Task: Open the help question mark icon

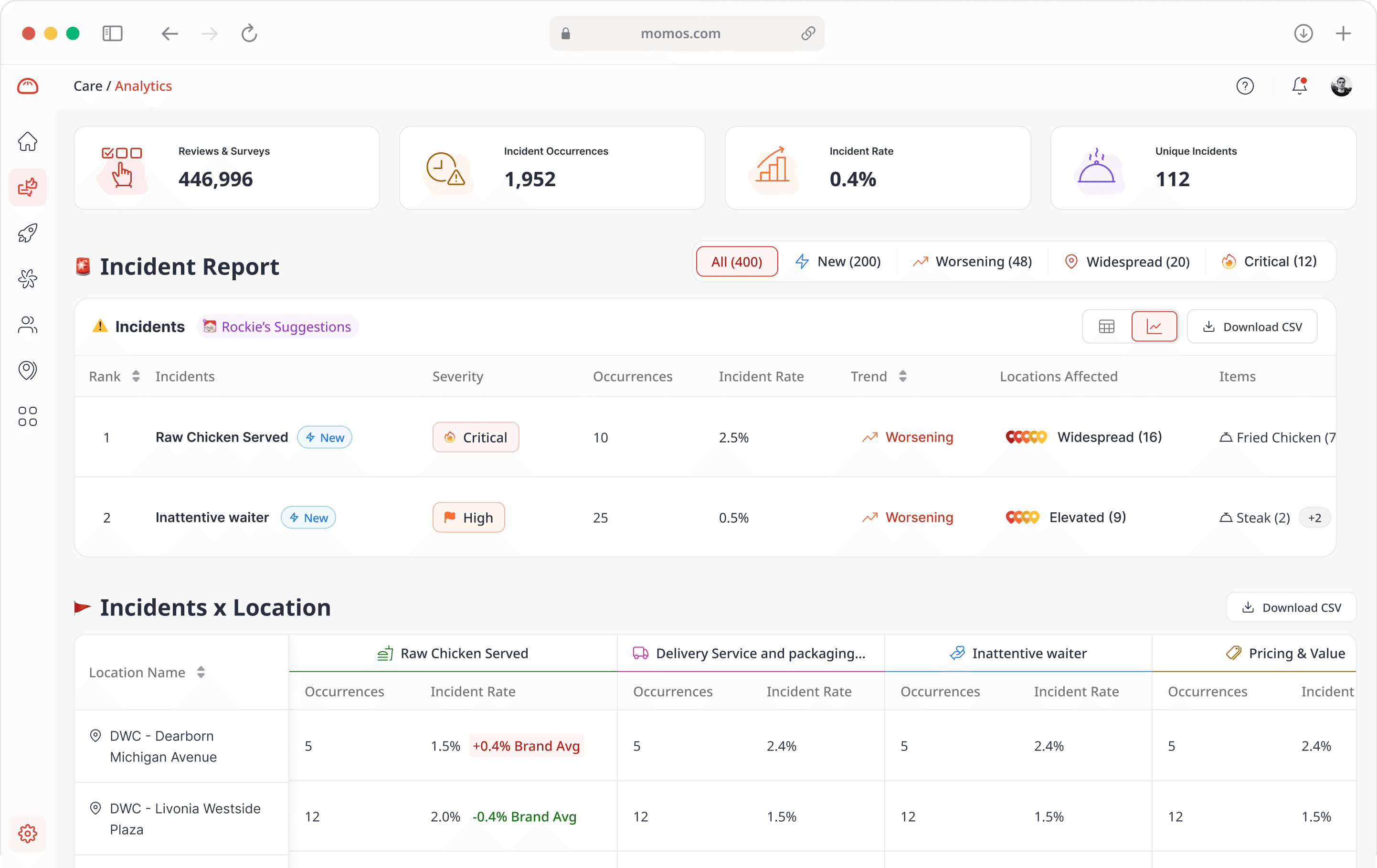Action: [x=1246, y=86]
